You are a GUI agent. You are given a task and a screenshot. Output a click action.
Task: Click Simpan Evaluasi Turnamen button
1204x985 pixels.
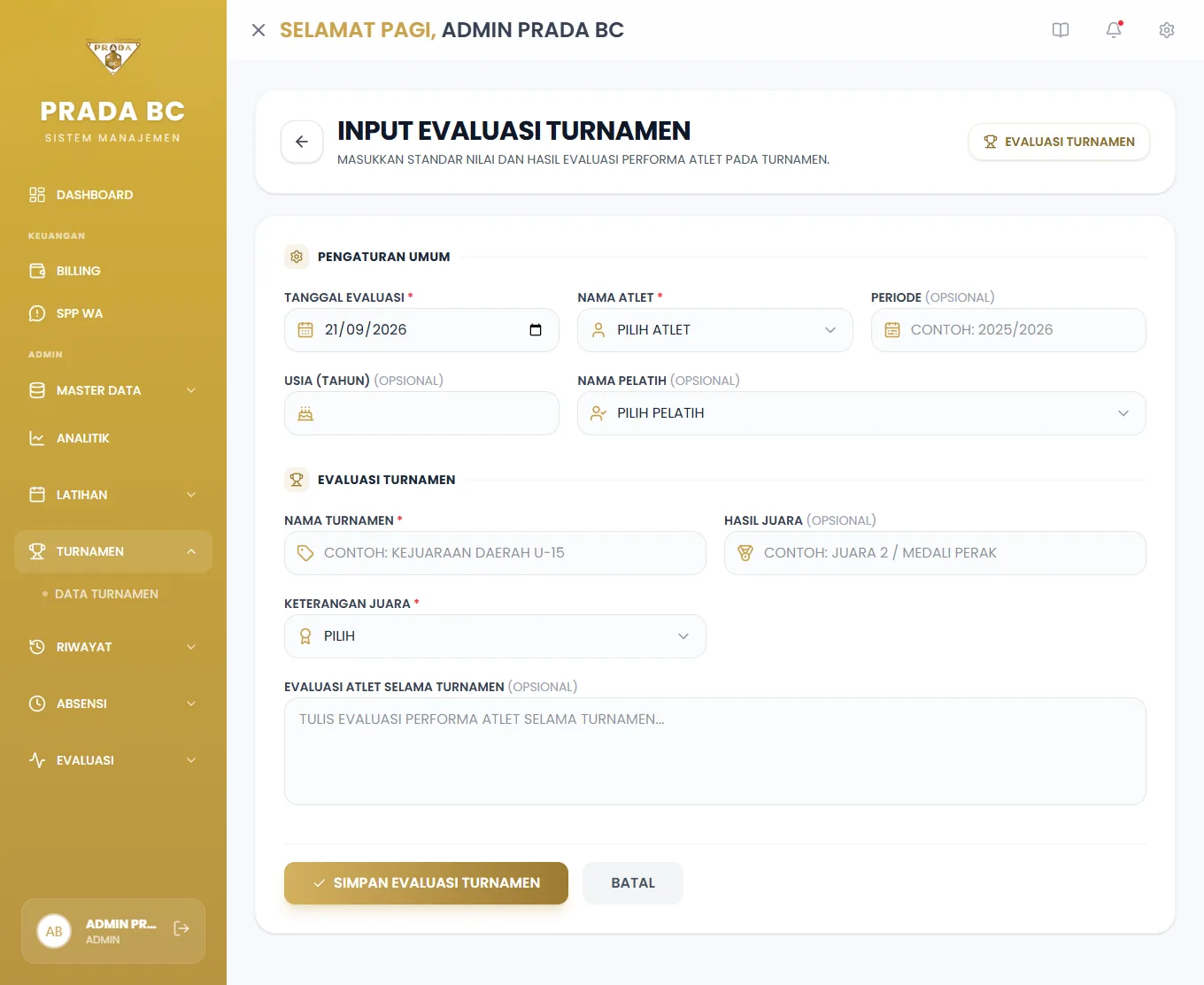[x=426, y=883]
